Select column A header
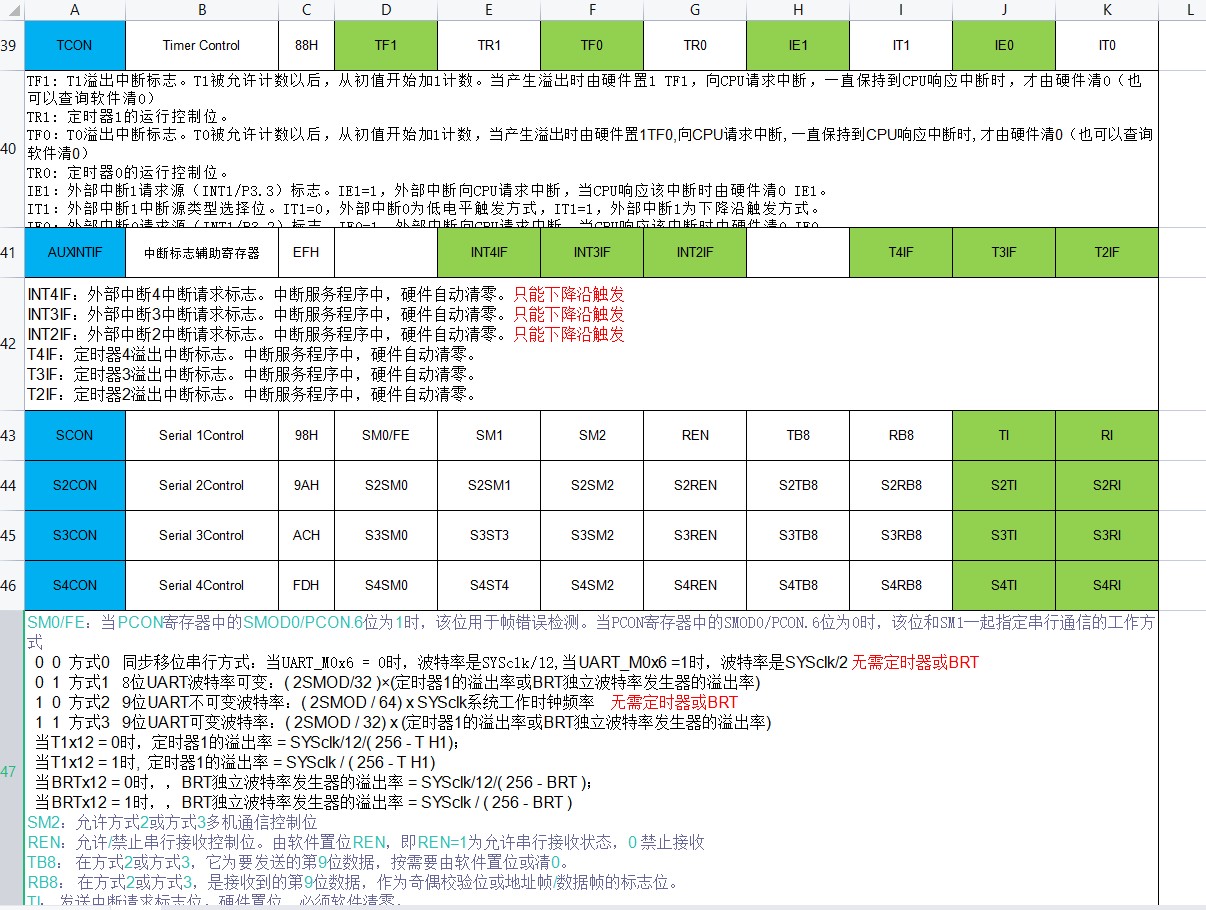This screenshot has height=910, width=1206. pos(75,10)
